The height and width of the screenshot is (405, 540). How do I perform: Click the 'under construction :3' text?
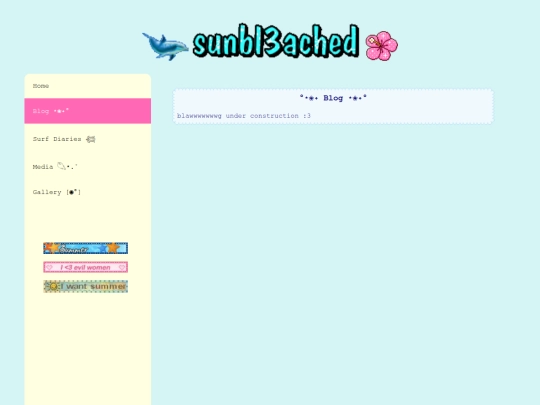pos(268,116)
